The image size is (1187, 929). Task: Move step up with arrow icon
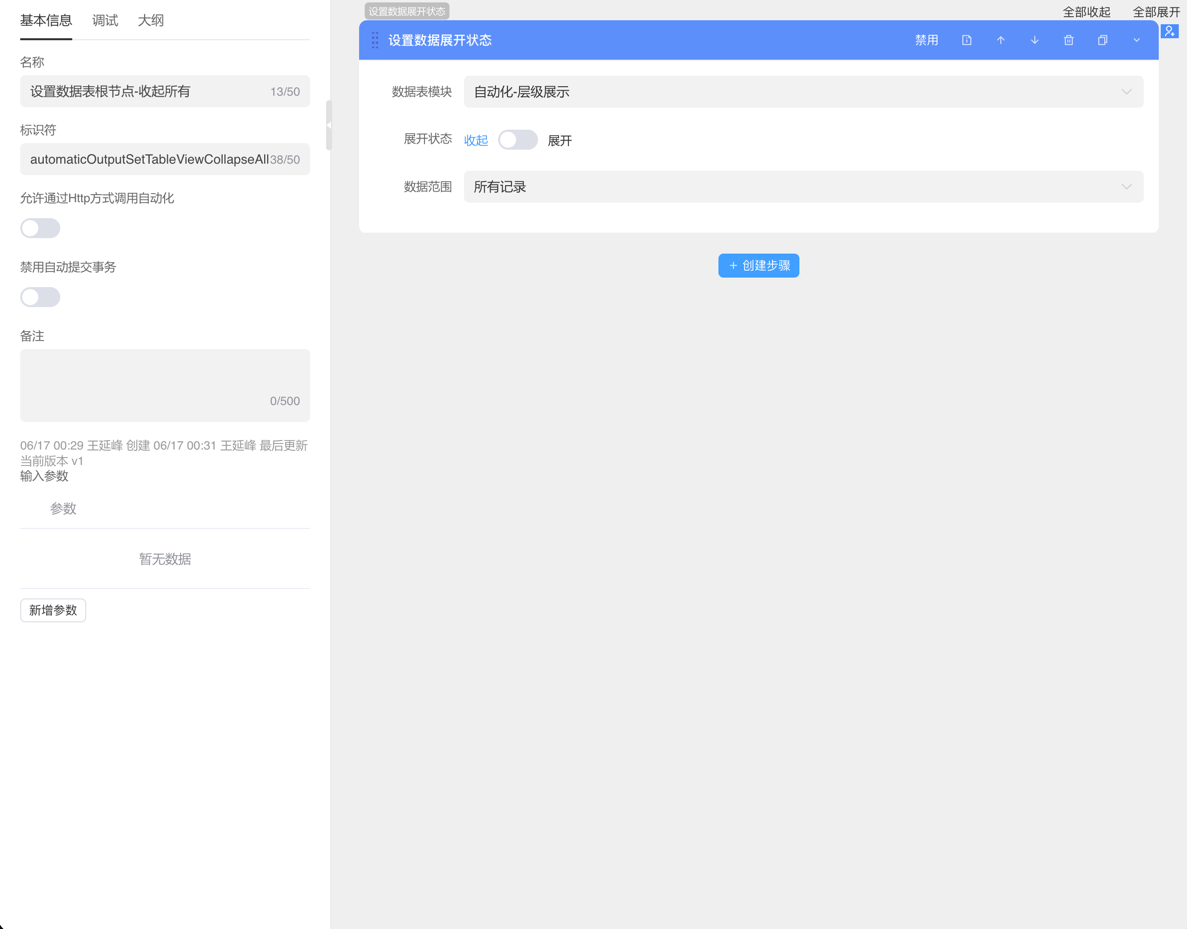coord(1000,40)
